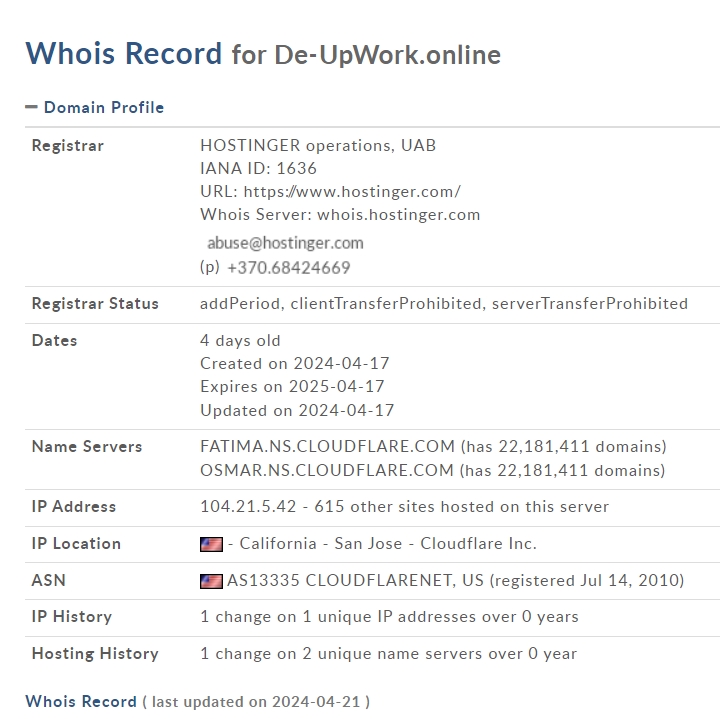
Task: Click the Domain Profile heading
Action: tap(104, 107)
